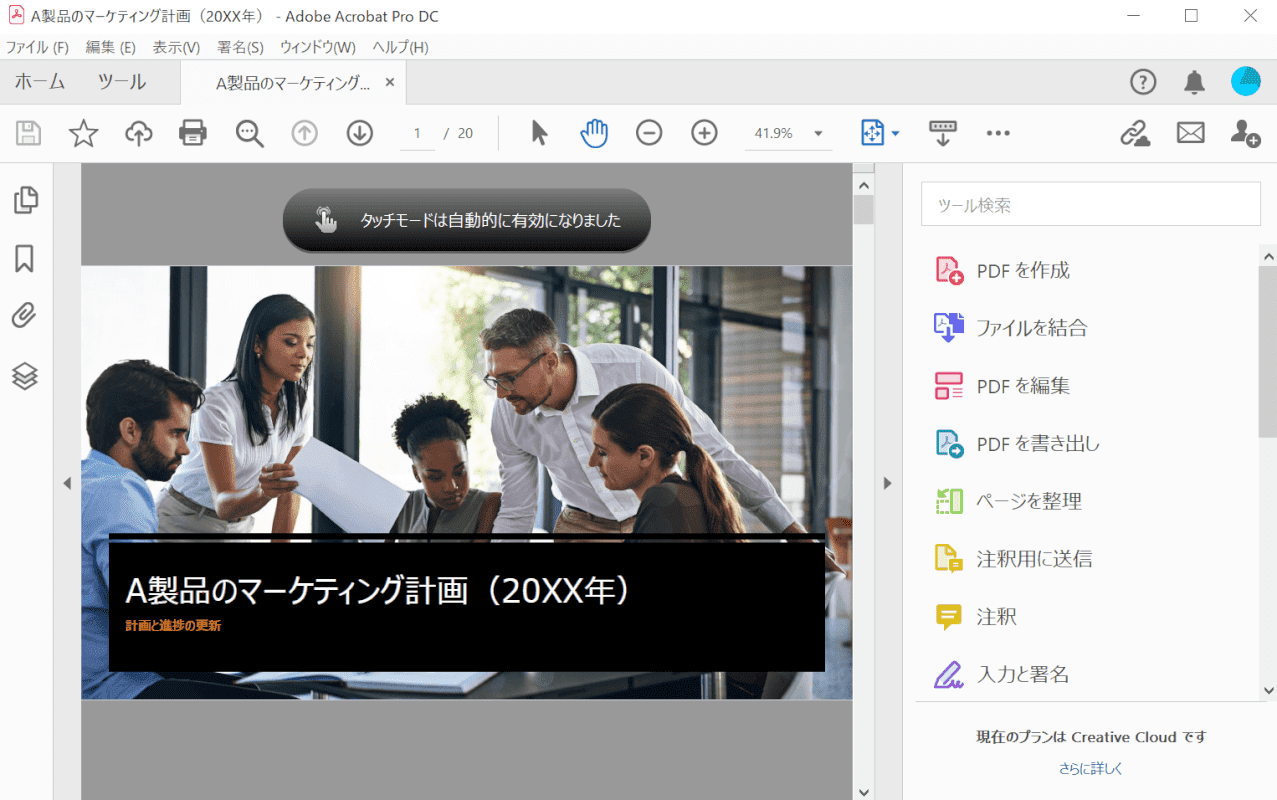Click the Save file icon
Screen dimensions: 1277x800
(x=29, y=133)
